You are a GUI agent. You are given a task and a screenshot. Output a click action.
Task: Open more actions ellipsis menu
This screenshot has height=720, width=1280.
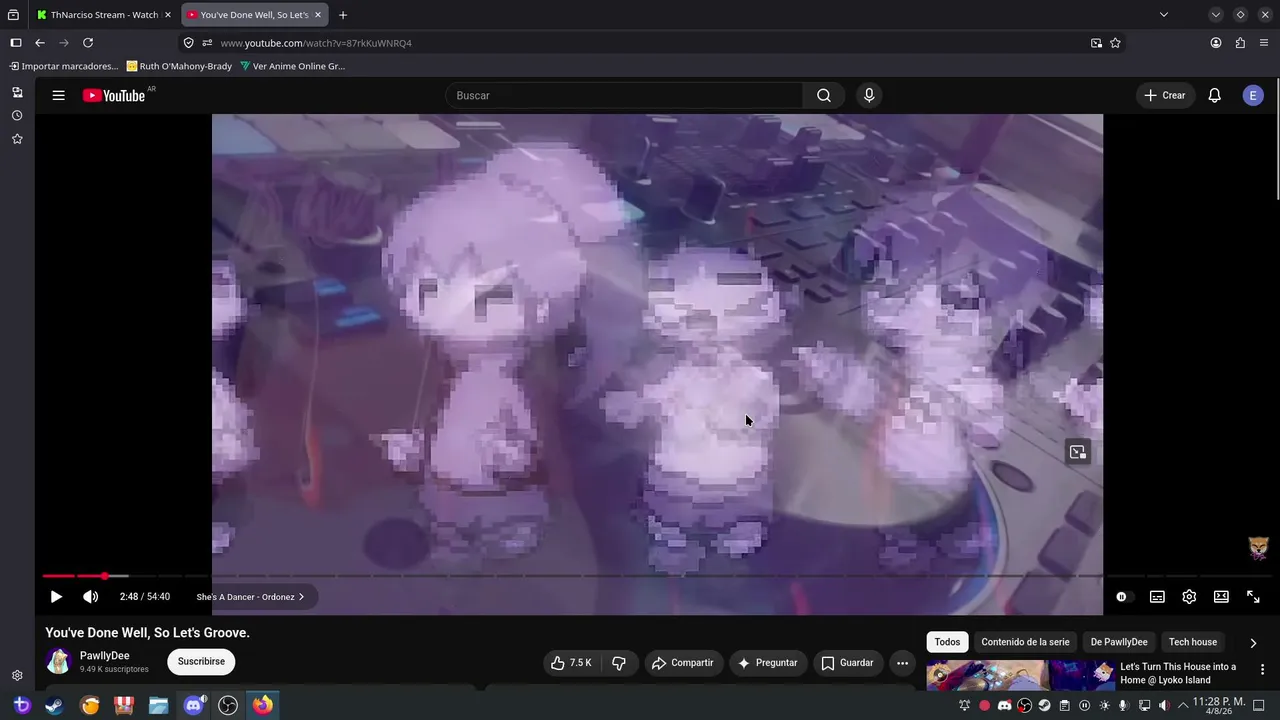(x=902, y=663)
